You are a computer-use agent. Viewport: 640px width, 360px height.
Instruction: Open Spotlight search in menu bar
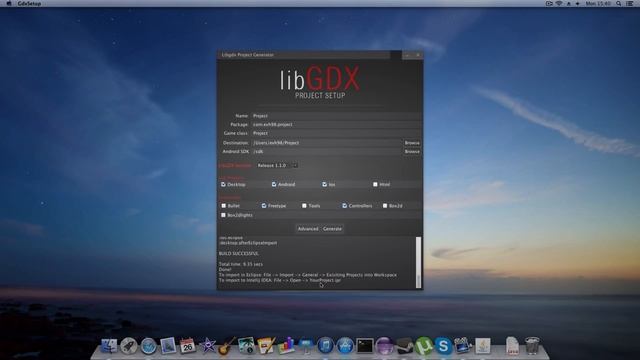pyautogui.click(x=619, y=3)
